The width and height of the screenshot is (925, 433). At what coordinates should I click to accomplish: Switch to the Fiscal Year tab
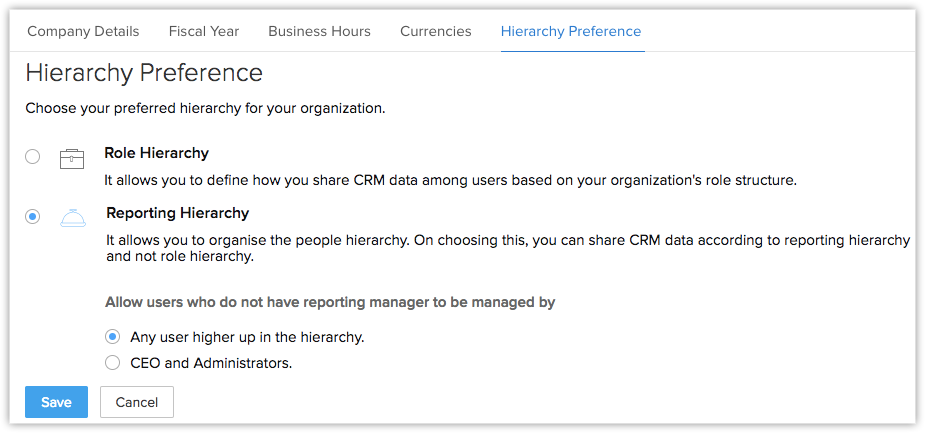tap(204, 31)
